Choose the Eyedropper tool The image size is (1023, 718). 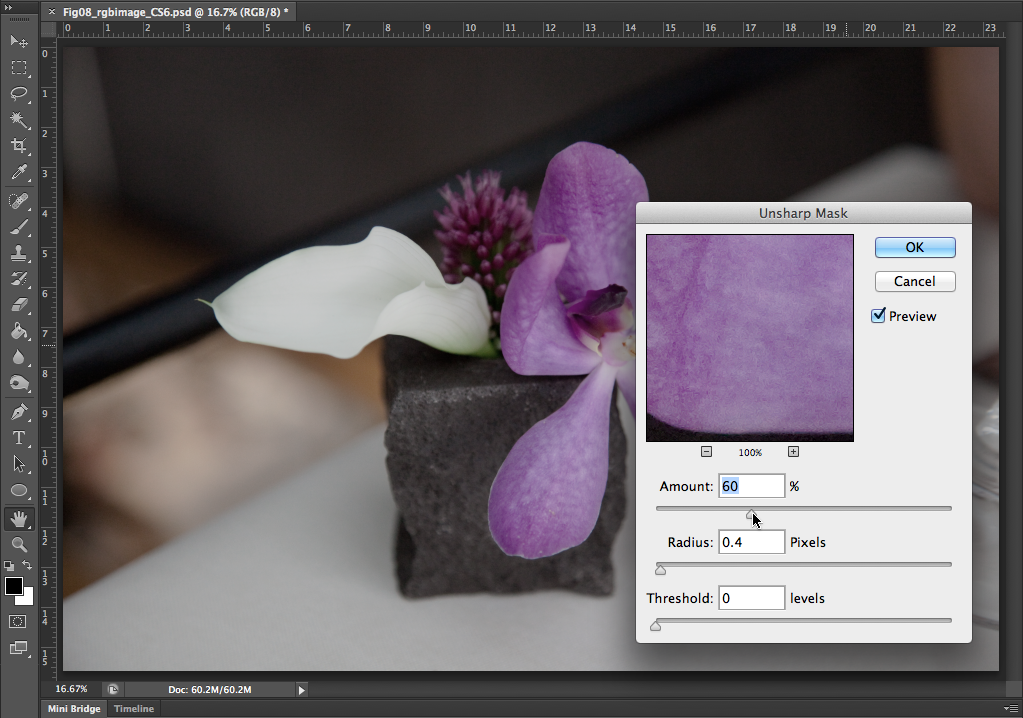pos(18,174)
